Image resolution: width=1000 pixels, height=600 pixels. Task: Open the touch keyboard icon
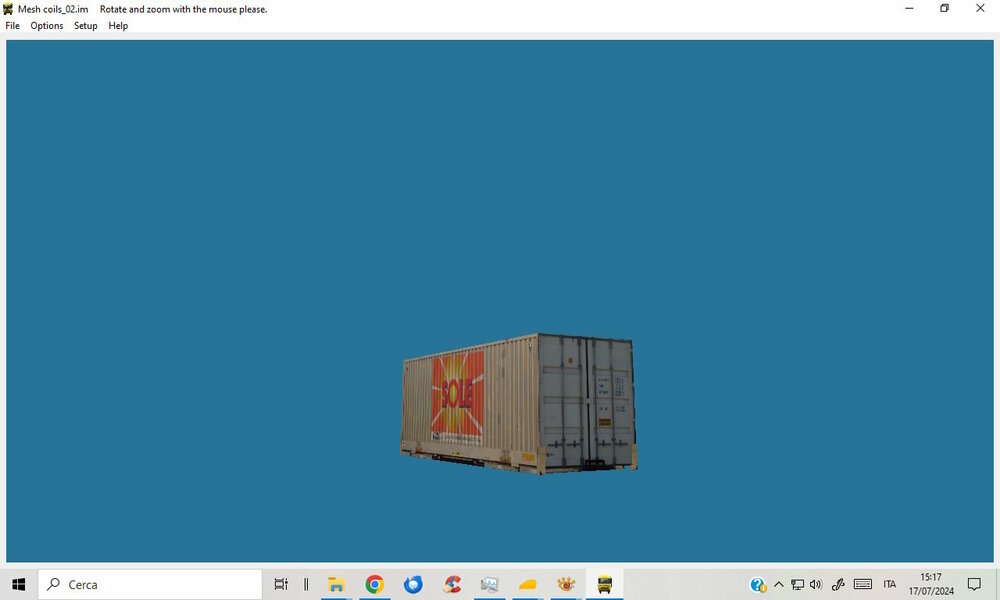click(863, 584)
